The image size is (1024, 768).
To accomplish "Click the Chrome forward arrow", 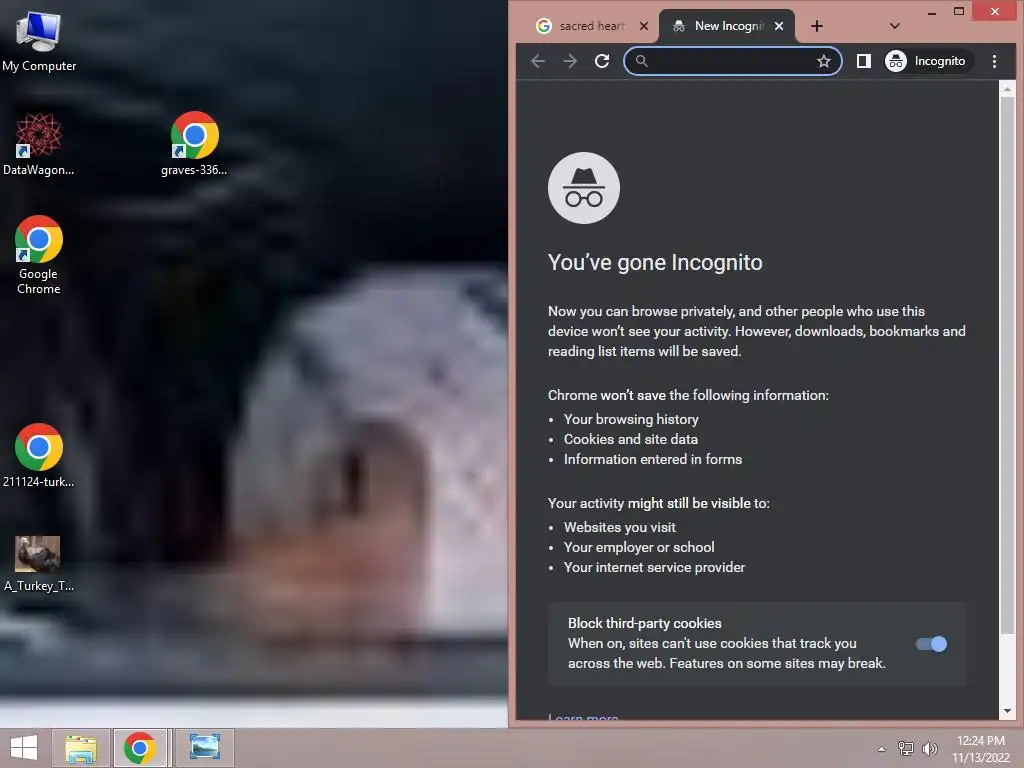I will pos(570,61).
